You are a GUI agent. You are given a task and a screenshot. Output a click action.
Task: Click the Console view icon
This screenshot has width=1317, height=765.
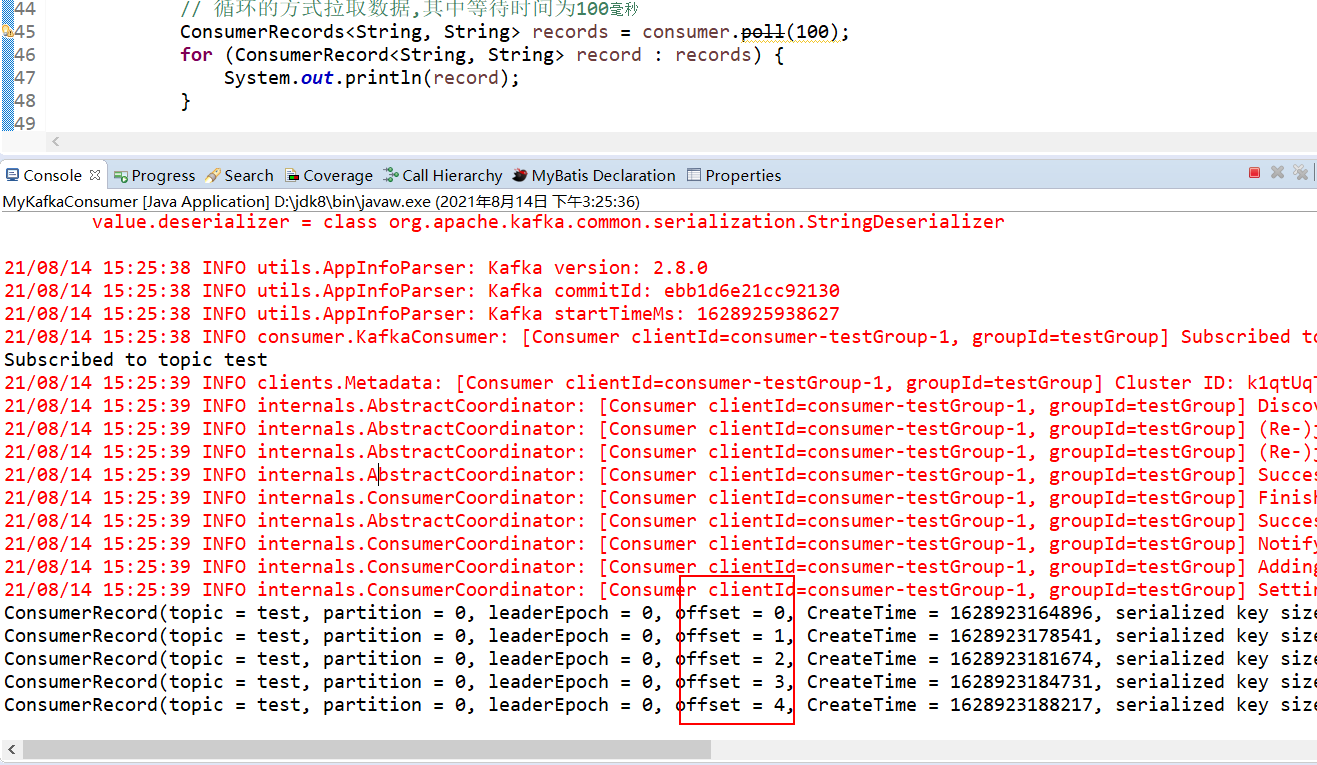[11, 175]
